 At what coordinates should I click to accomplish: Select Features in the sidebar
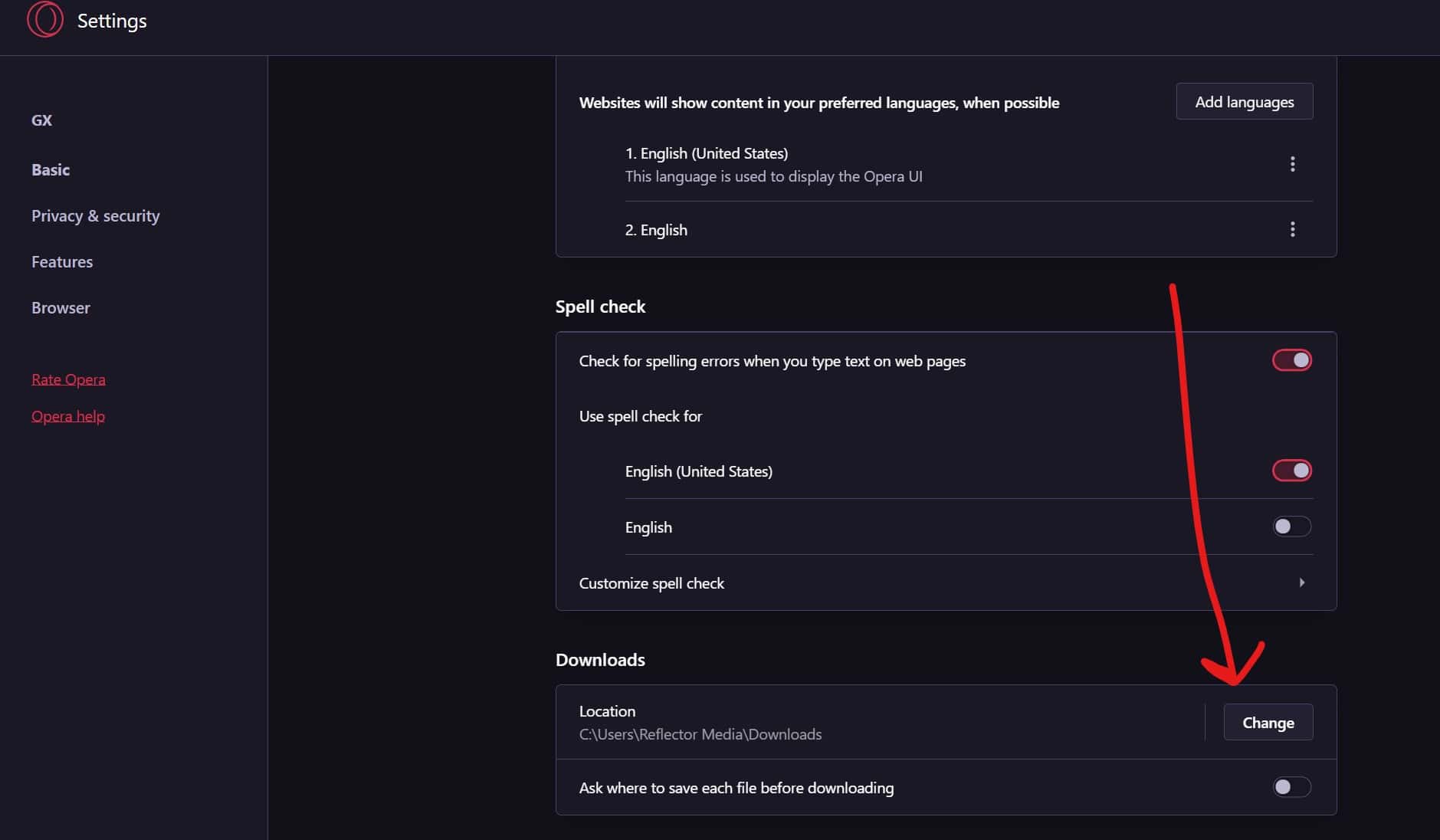coord(62,262)
